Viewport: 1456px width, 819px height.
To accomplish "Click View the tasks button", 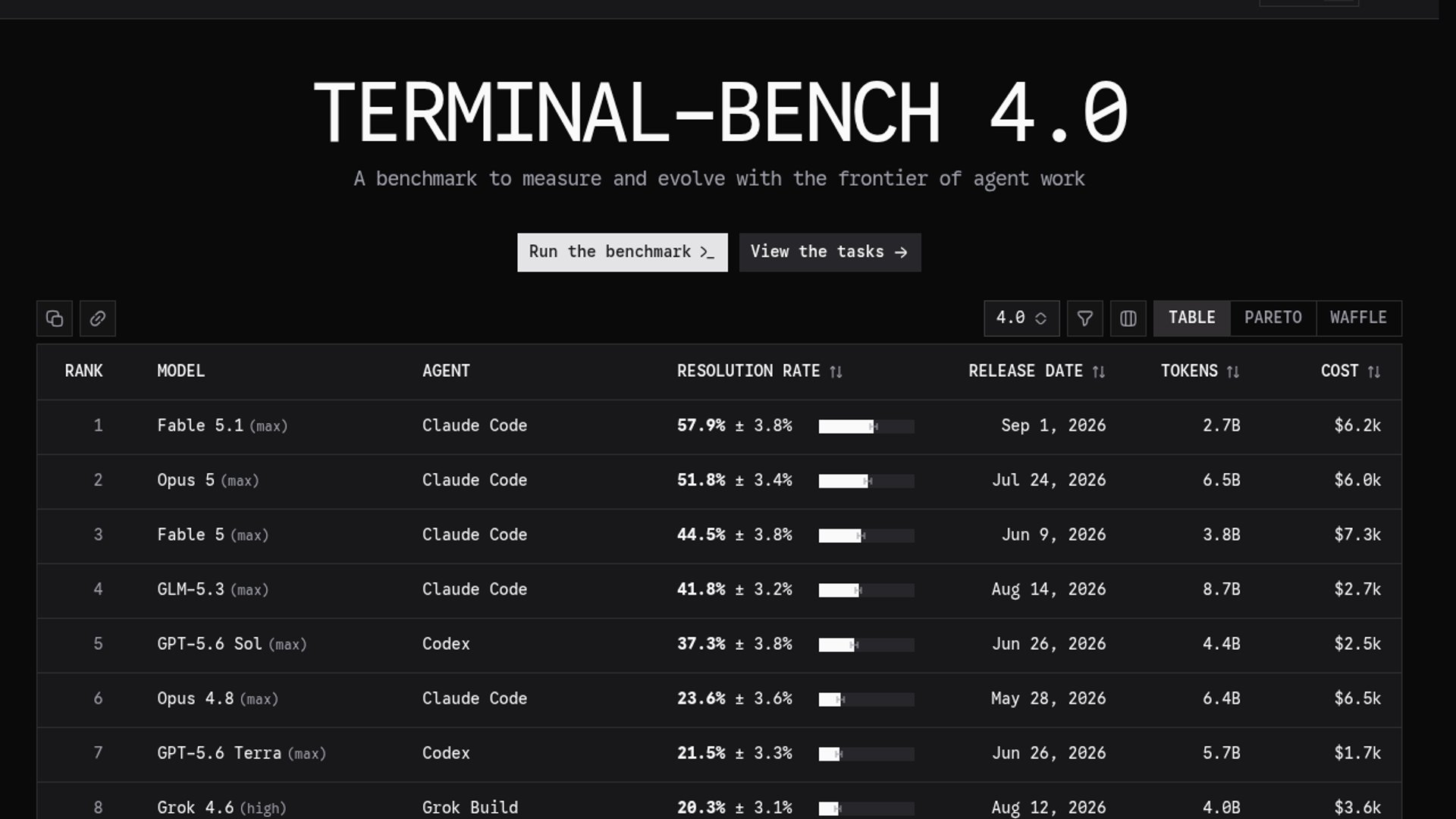I will pos(830,253).
